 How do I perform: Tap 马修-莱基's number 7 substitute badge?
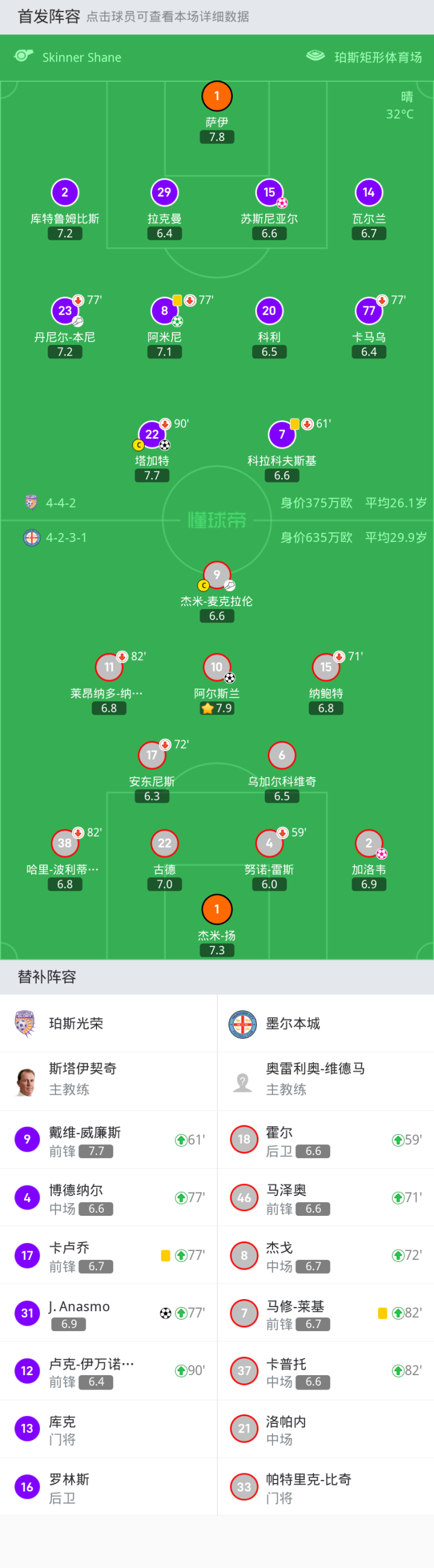point(244,1313)
